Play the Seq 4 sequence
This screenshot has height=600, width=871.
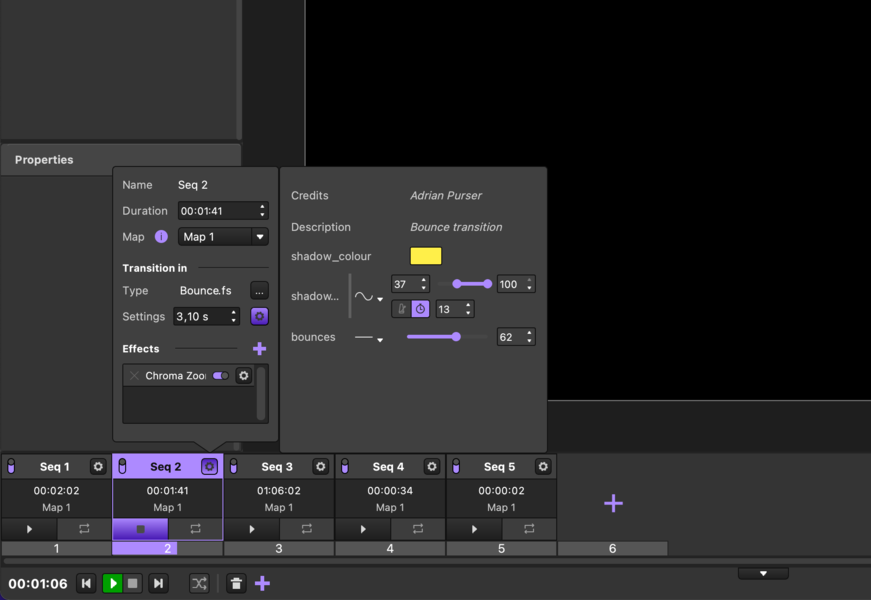click(x=362, y=529)
